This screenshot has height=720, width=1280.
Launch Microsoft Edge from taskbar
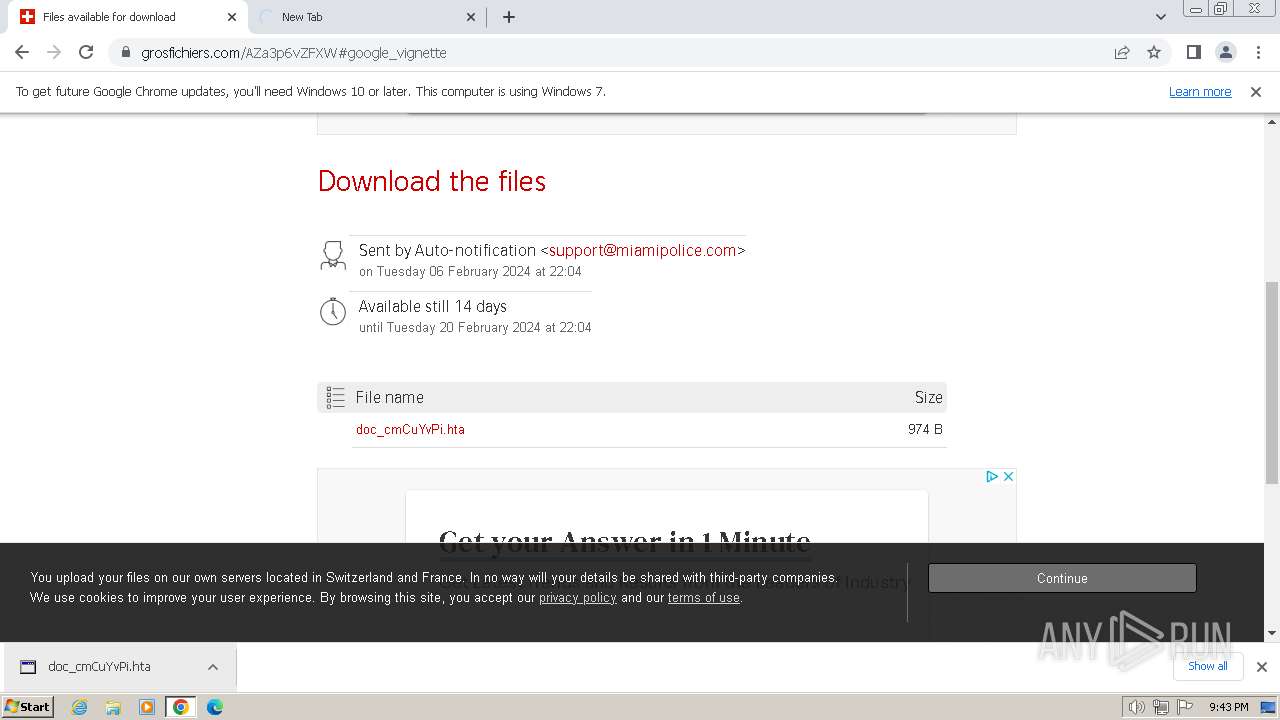pos(215,707)
